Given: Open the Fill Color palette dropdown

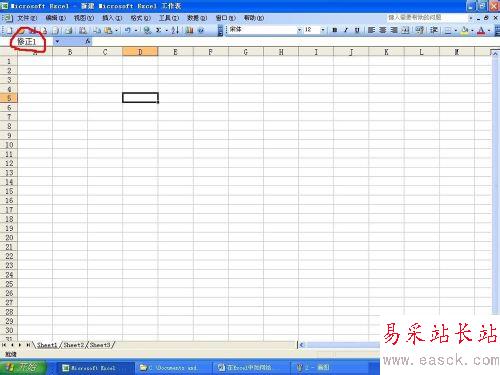Looking at the screenshot, I should tap(472, 30).
